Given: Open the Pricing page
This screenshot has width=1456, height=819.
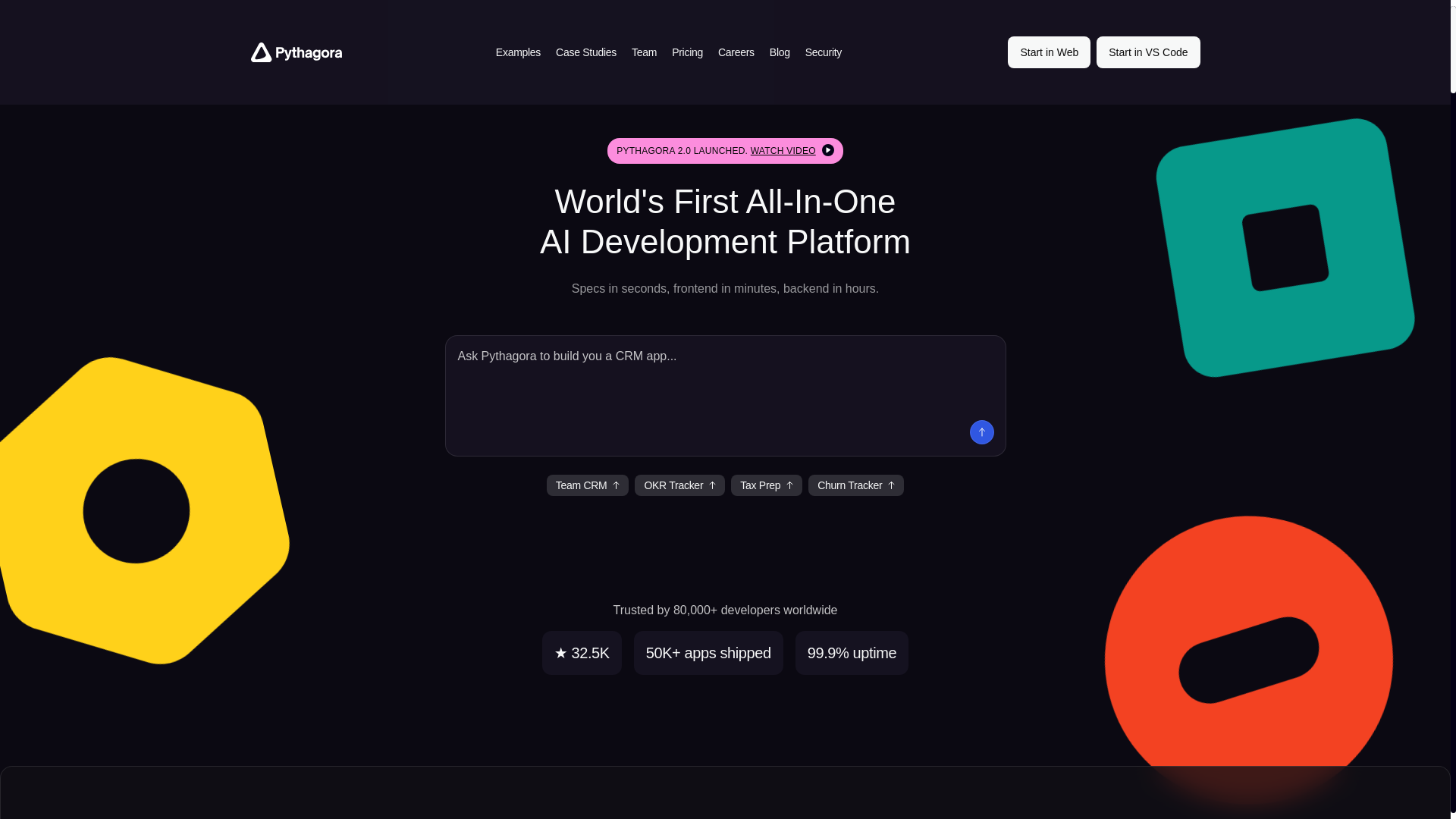Looking at the screenshot, I should coord(687,52).
